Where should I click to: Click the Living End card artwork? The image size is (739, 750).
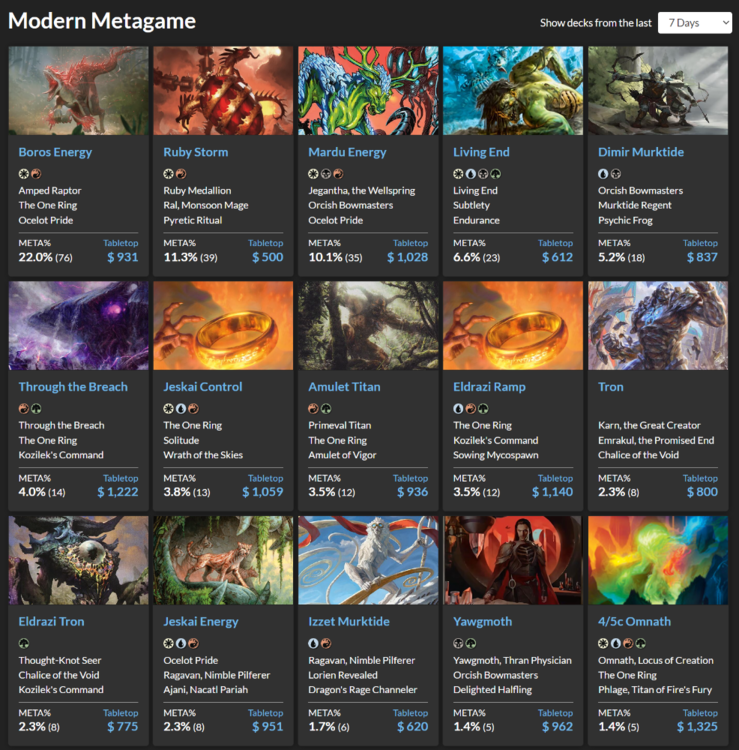tap(512, 90)
